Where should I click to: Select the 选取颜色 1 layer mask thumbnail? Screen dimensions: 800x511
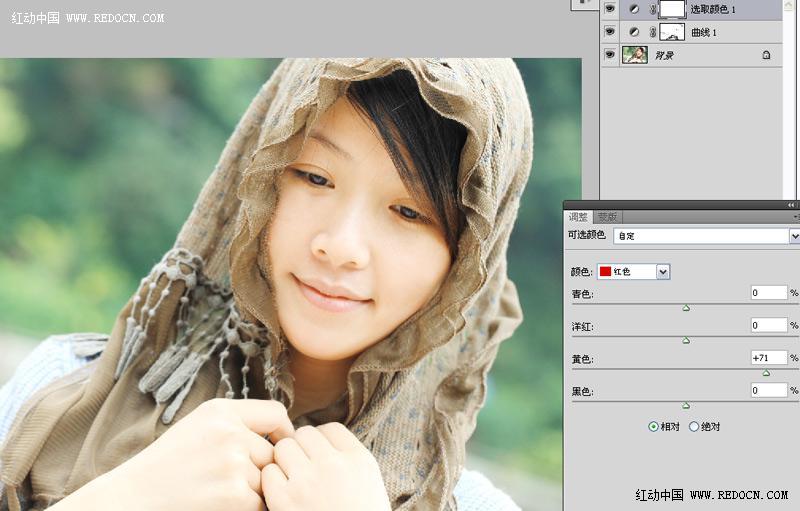click(x=672, y=9)
